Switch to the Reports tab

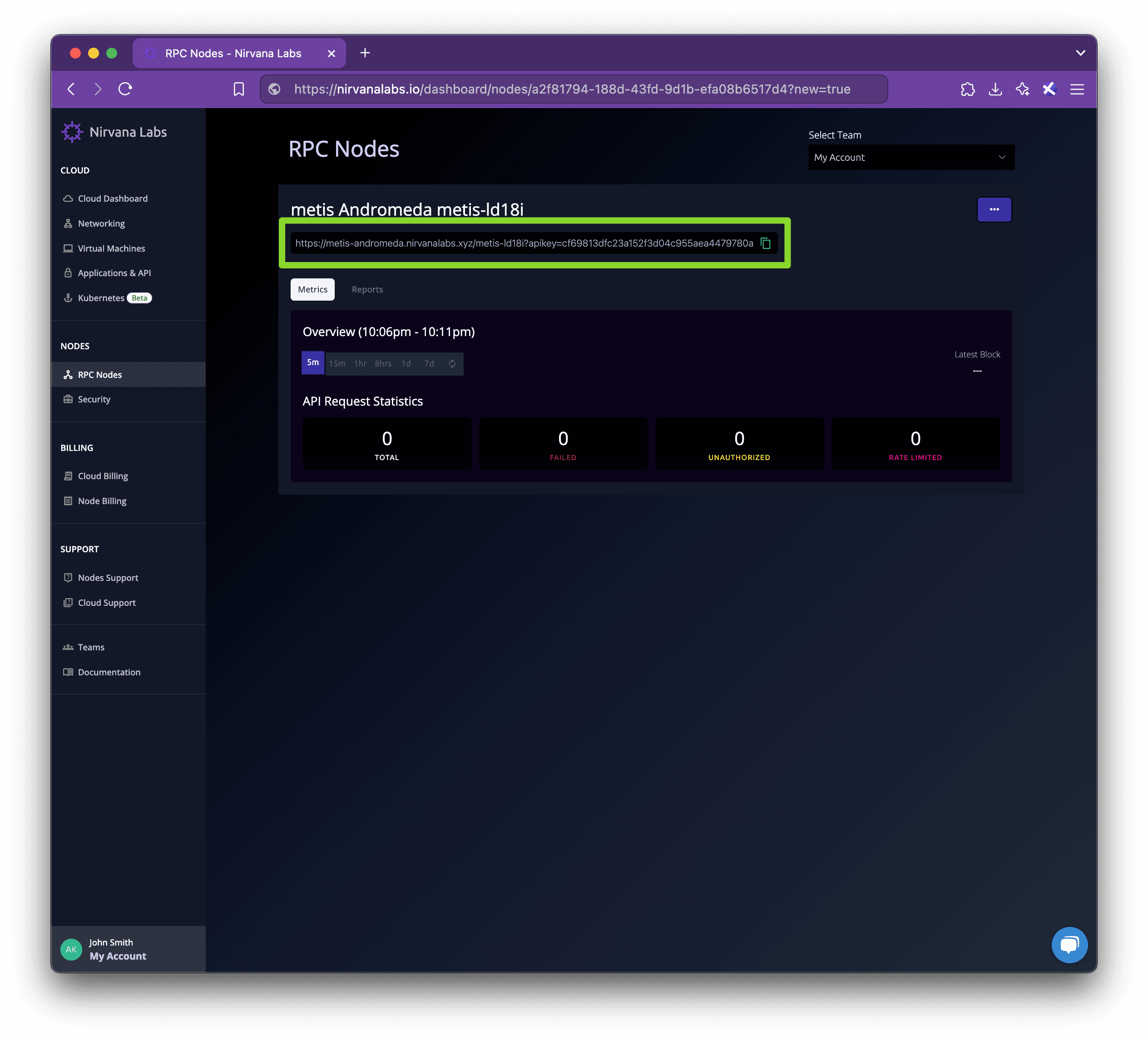click(367, 289)
